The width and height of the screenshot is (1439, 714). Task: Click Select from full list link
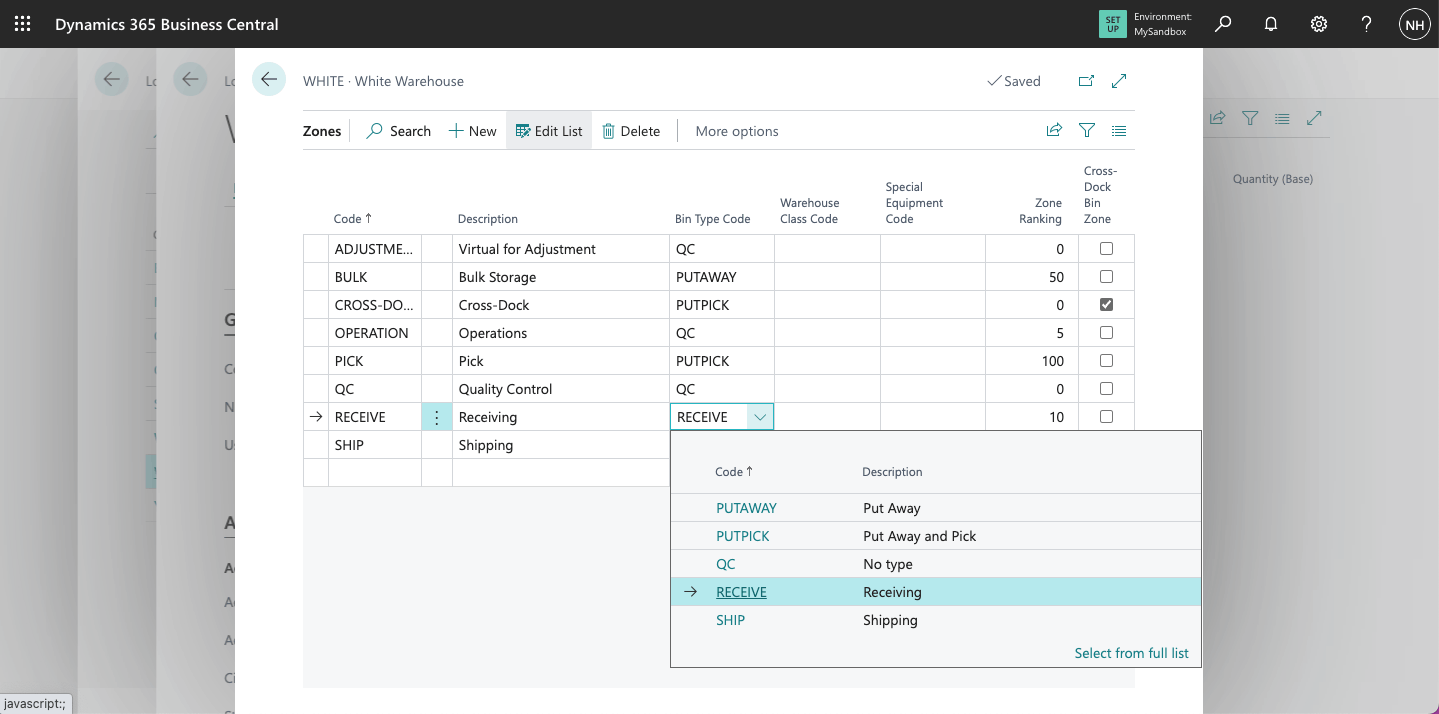pos(1131,653)
